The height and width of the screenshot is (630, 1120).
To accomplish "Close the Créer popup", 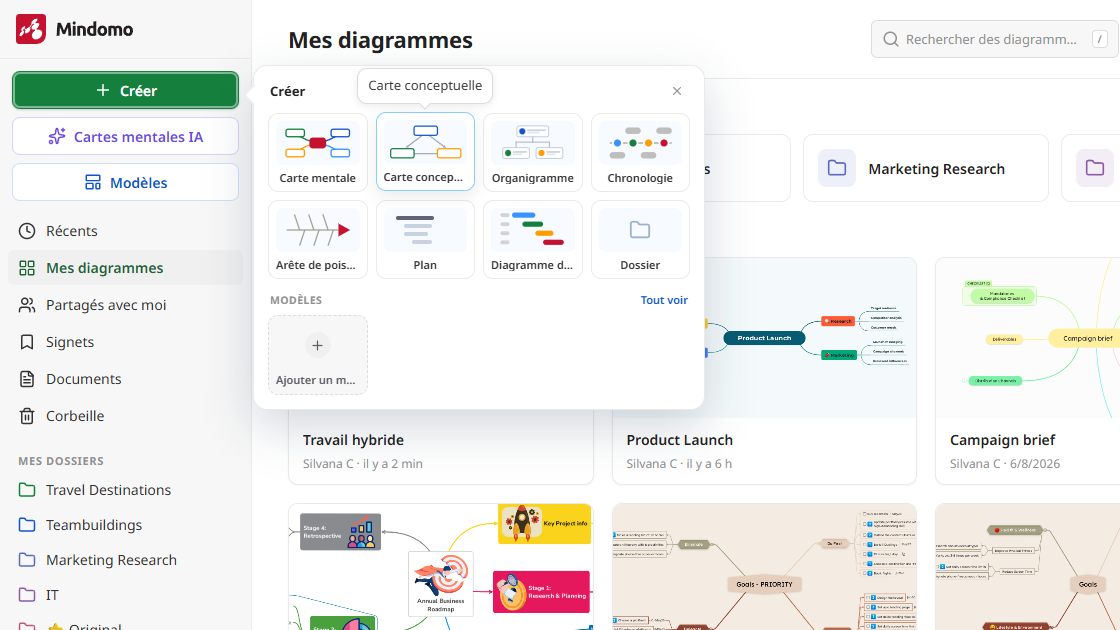I will pos(677,91).
